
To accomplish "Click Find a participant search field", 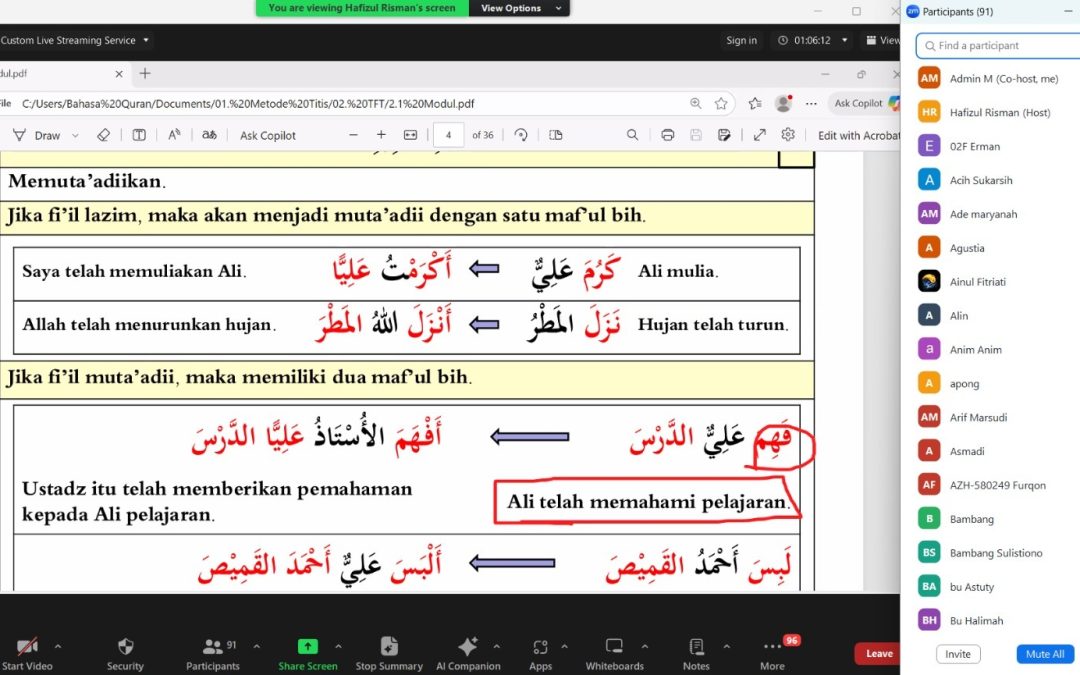I will (999, 45).
